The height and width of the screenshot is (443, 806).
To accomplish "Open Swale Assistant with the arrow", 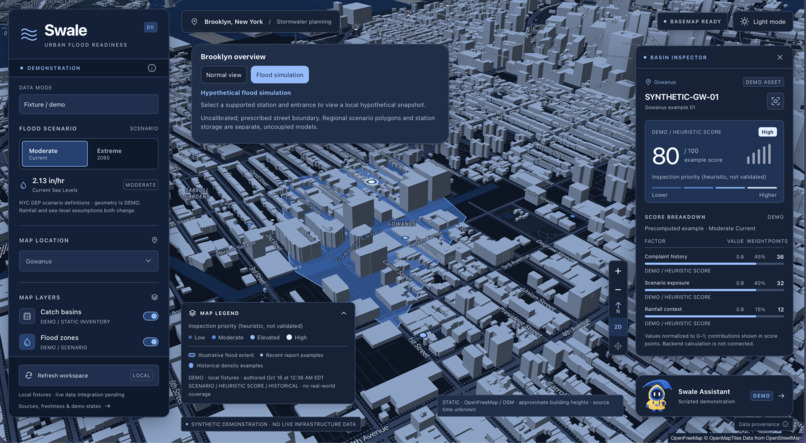I will (x=781, y=396).
